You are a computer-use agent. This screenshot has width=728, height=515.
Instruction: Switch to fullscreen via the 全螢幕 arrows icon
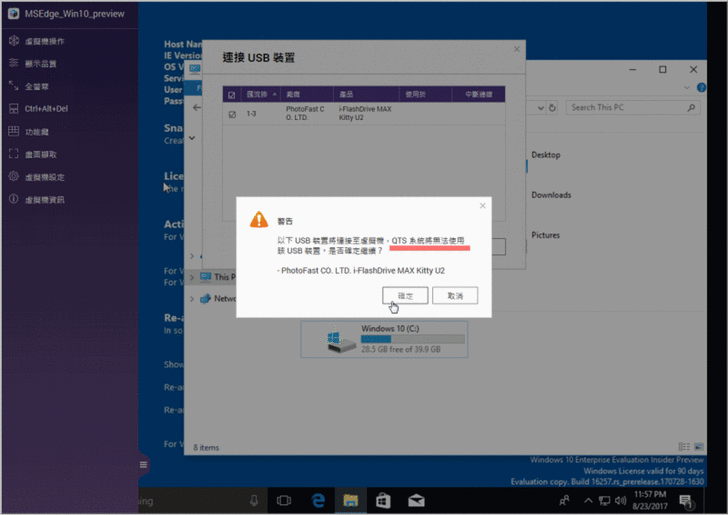click(x=14, y=86)
